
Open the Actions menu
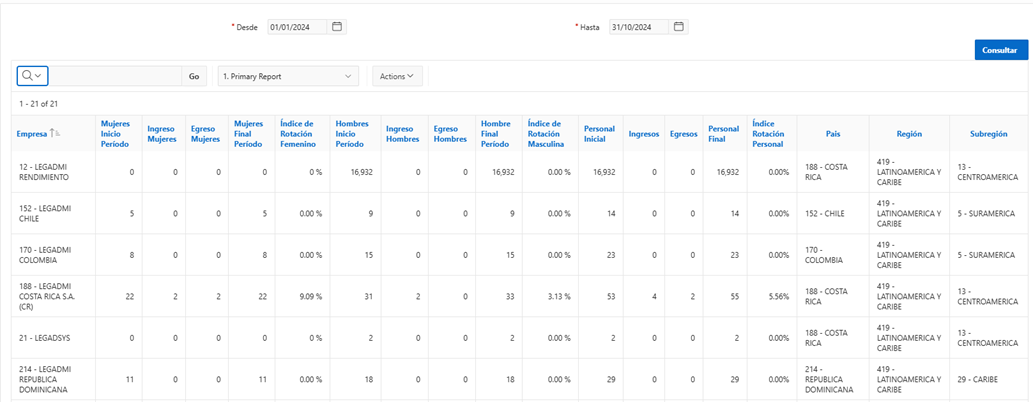pyautogui.click(x=397, y=76)
